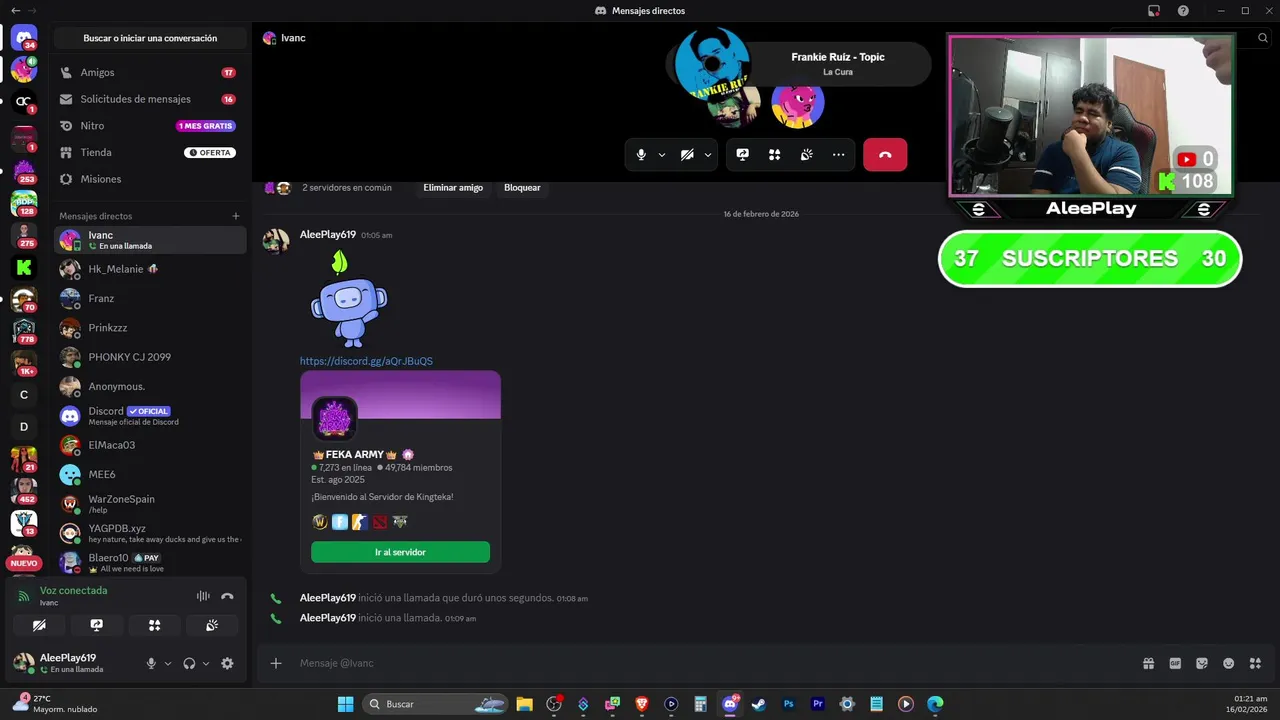Open emoji picker in message bar
The width and height of the screenshot is (1280, 720).
coord(1229,663)
